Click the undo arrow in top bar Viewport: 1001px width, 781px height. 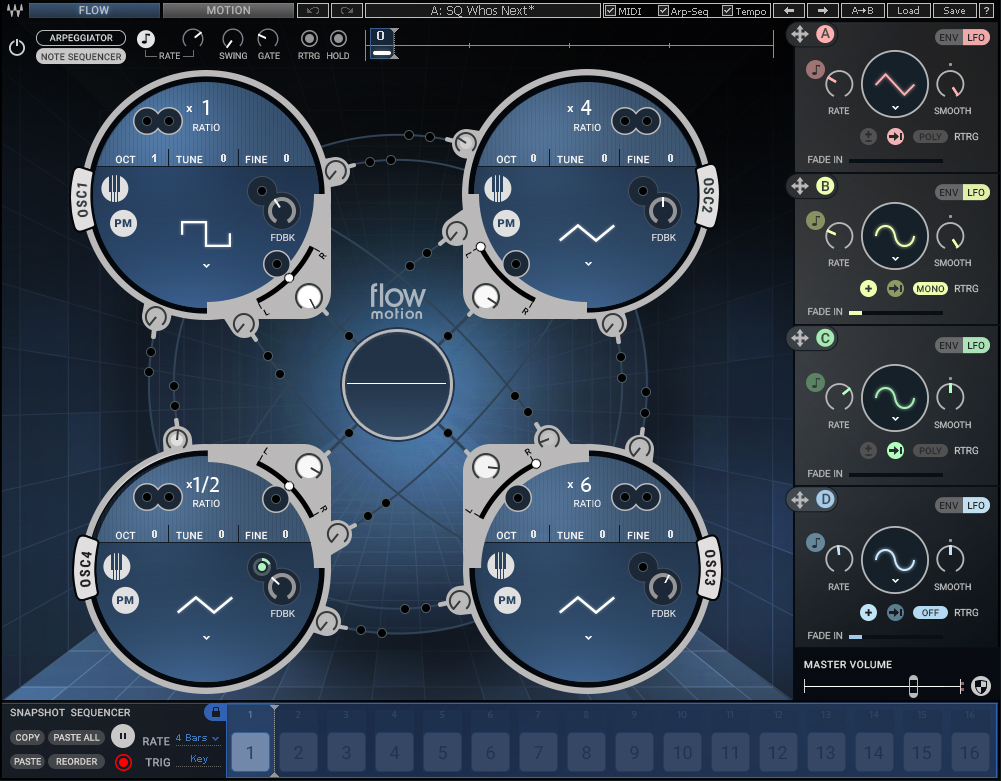311,11
